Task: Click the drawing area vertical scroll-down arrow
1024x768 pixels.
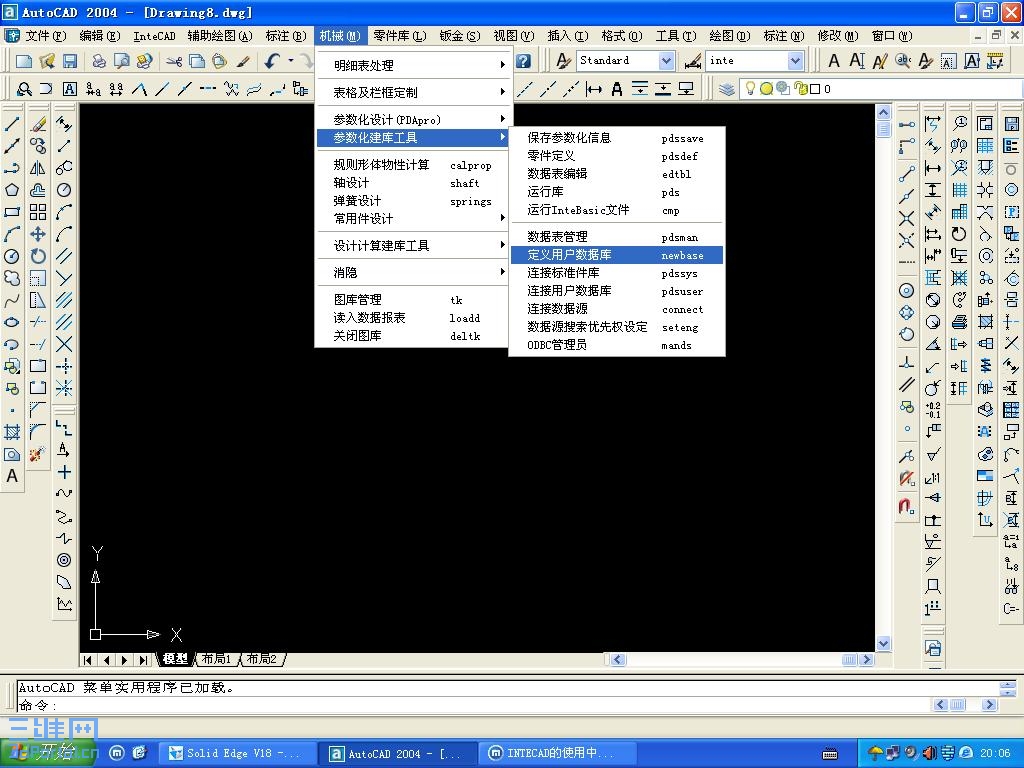Action: [x=883, y=643]
